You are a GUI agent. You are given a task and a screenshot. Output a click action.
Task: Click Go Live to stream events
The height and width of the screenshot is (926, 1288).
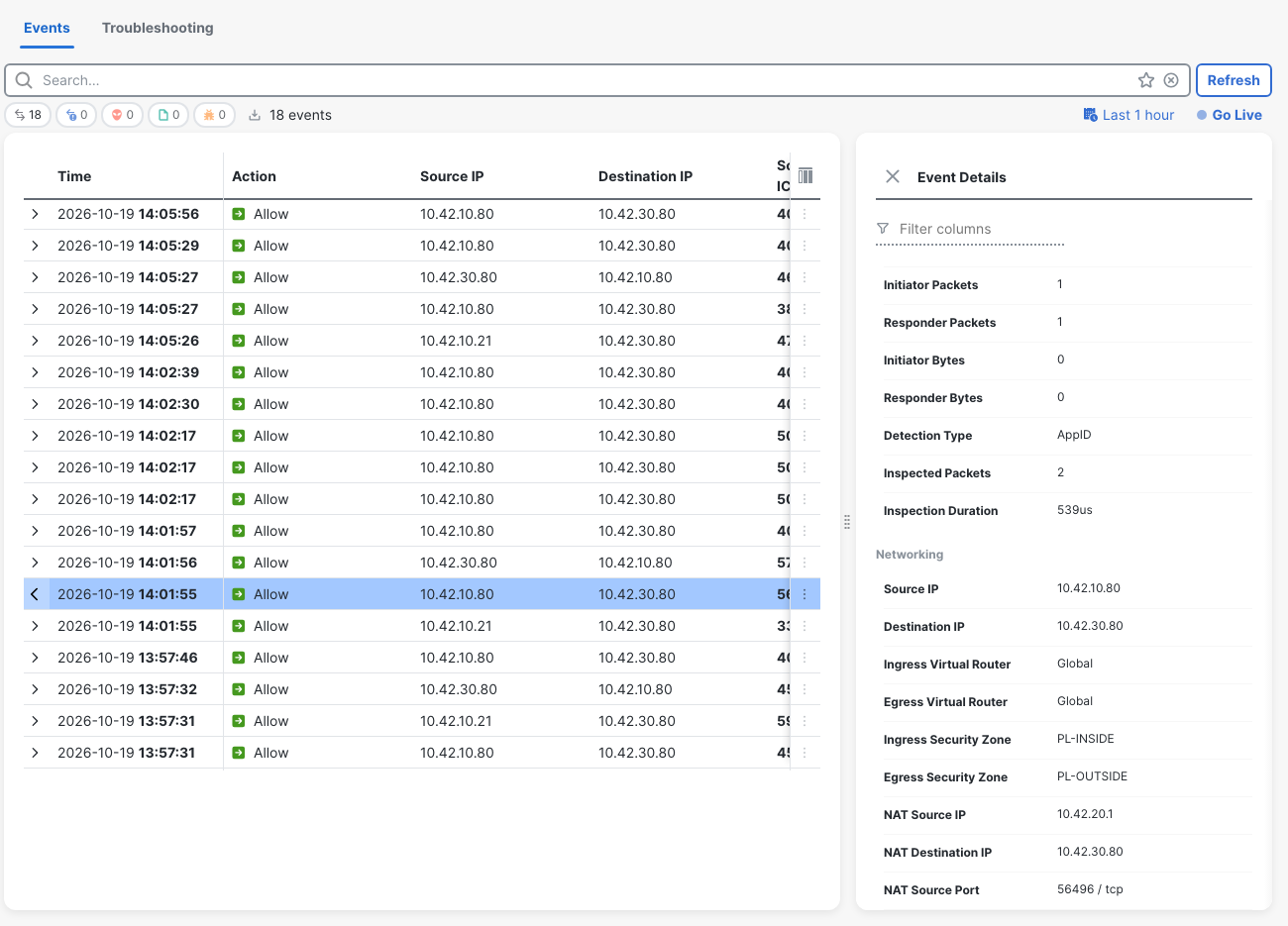(1230, 115)
